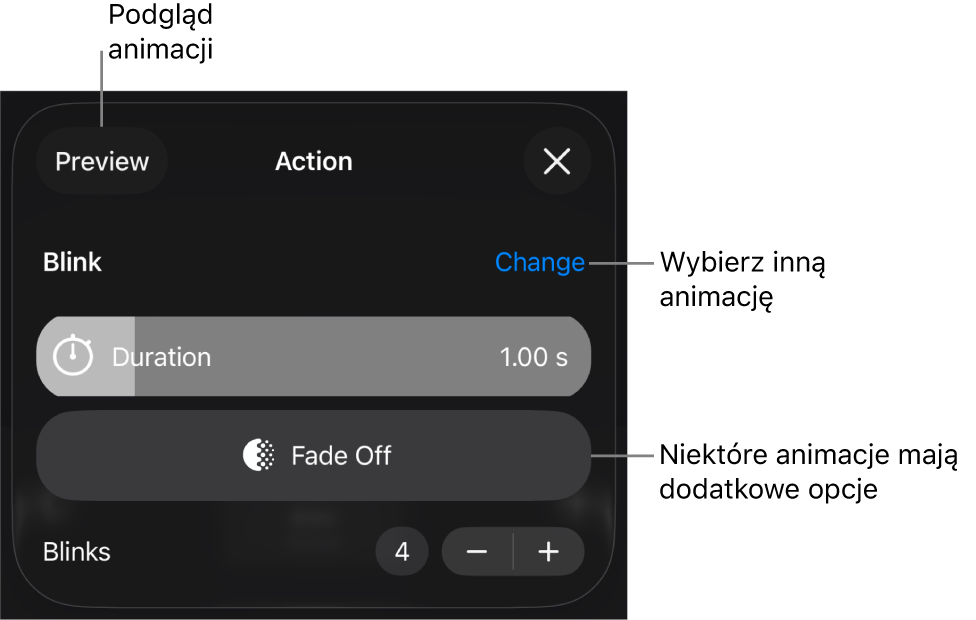Click the stopwatch icon on Duration
Screen dimensions: 976x620
(x=72, y=356)
